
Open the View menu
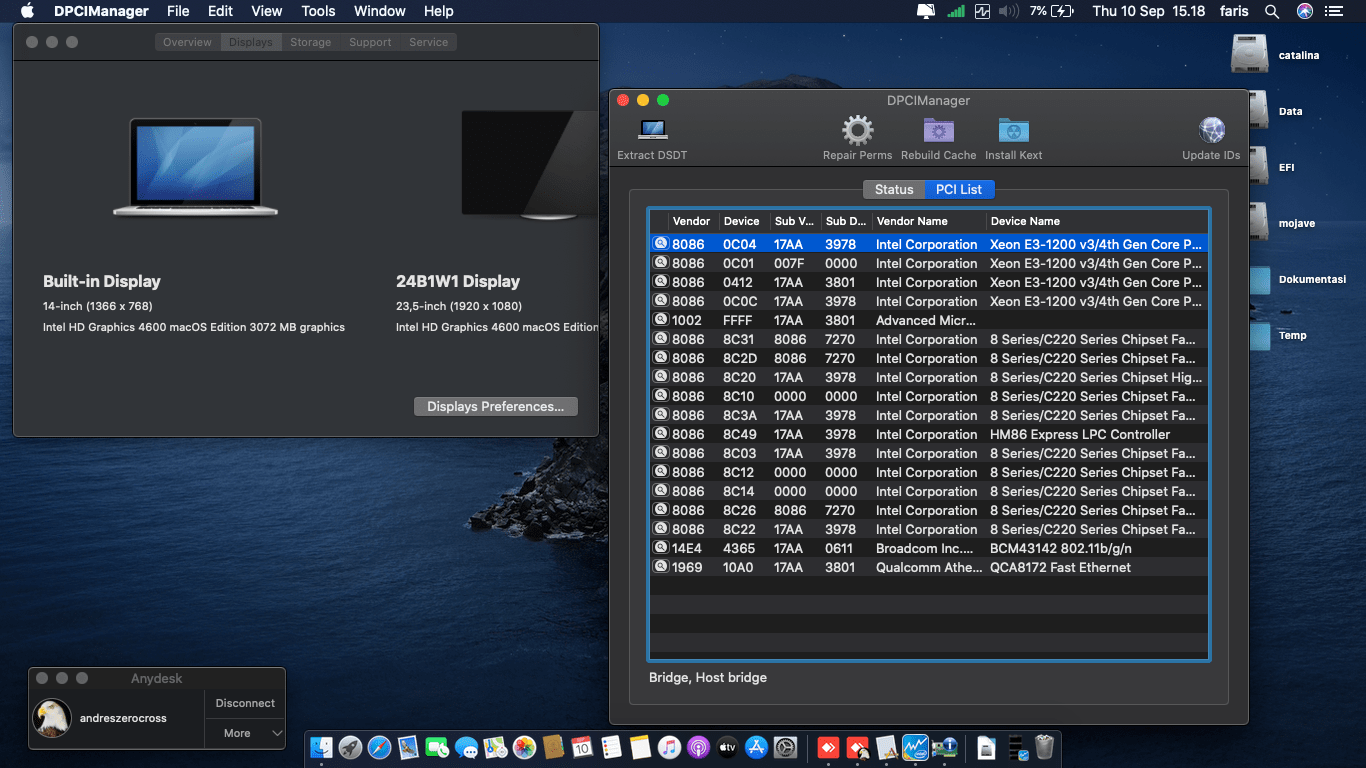click(x=266, y=11)
